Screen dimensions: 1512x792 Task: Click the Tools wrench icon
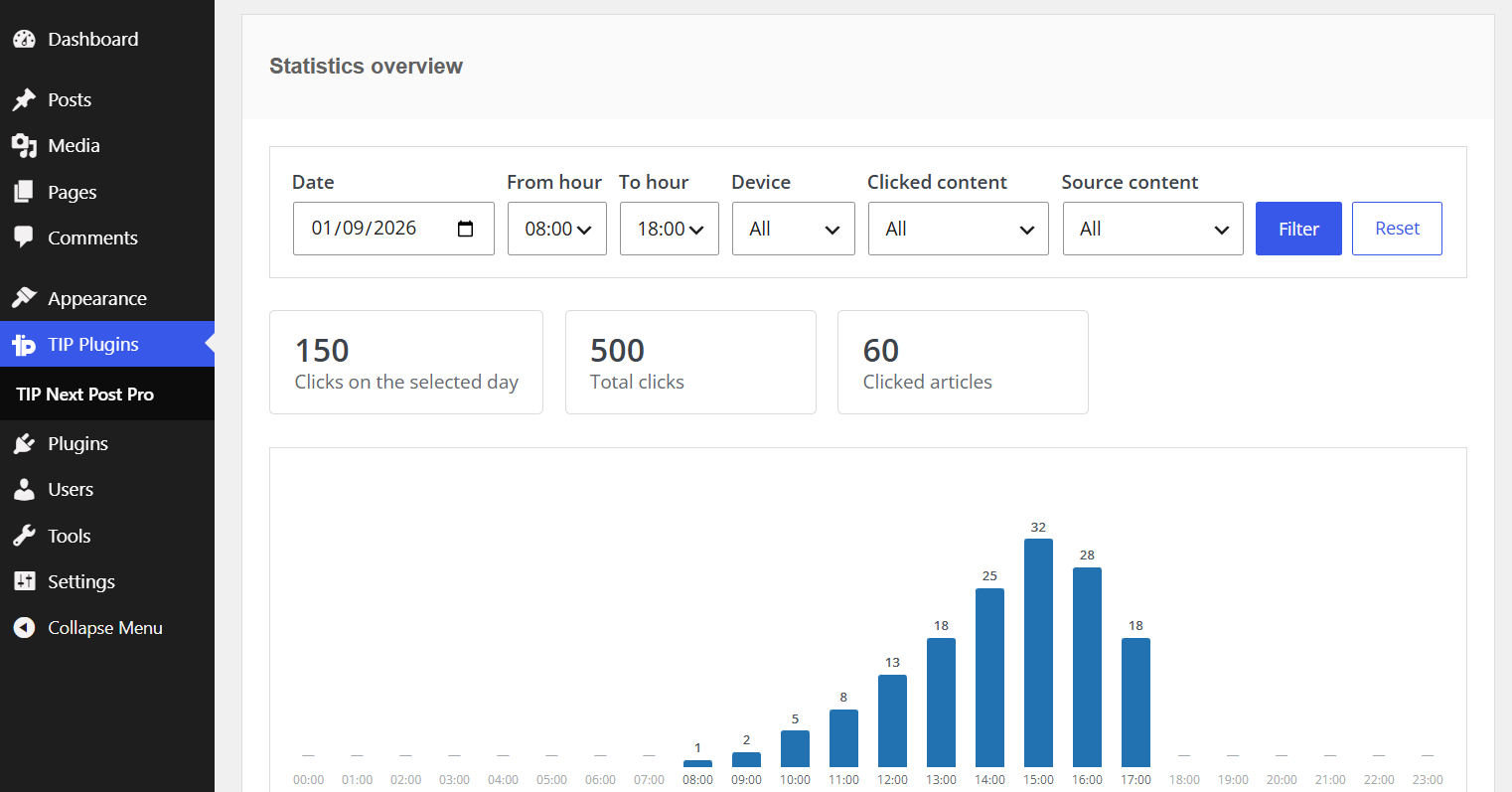click(x=24, y=536)
